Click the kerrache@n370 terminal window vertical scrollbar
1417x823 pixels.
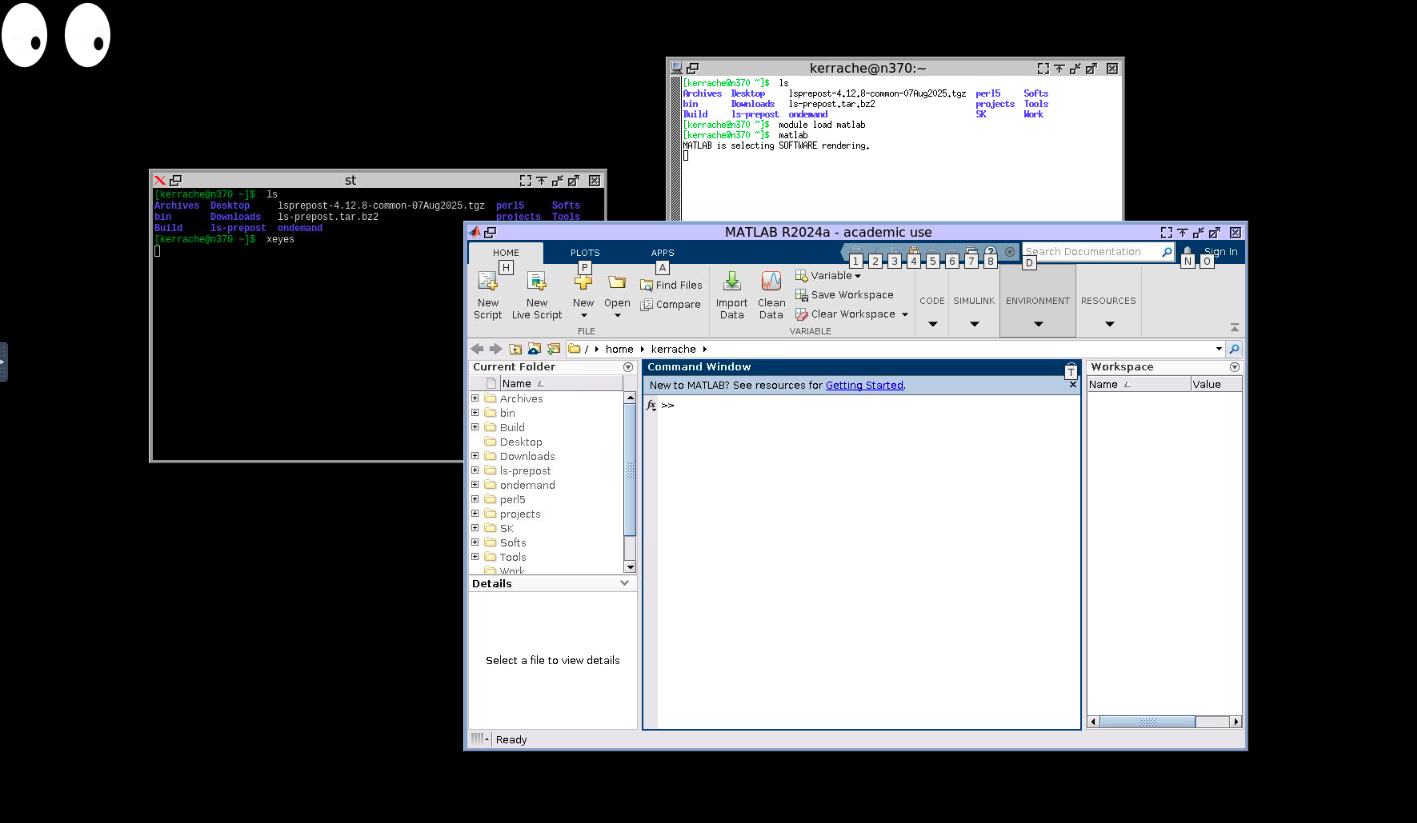(x=675, y=147)
